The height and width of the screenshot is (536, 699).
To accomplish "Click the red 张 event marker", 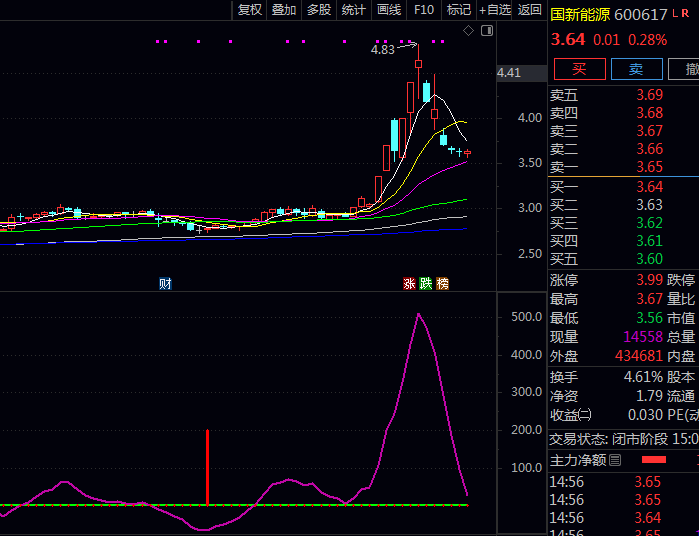I will tap(409, 284).
